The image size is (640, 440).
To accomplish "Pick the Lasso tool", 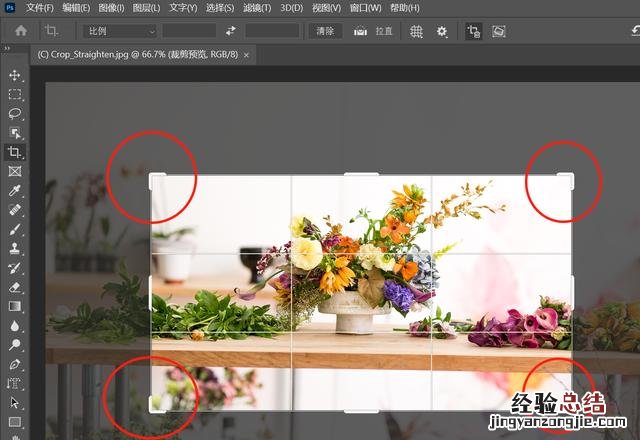I will (14, 113).
